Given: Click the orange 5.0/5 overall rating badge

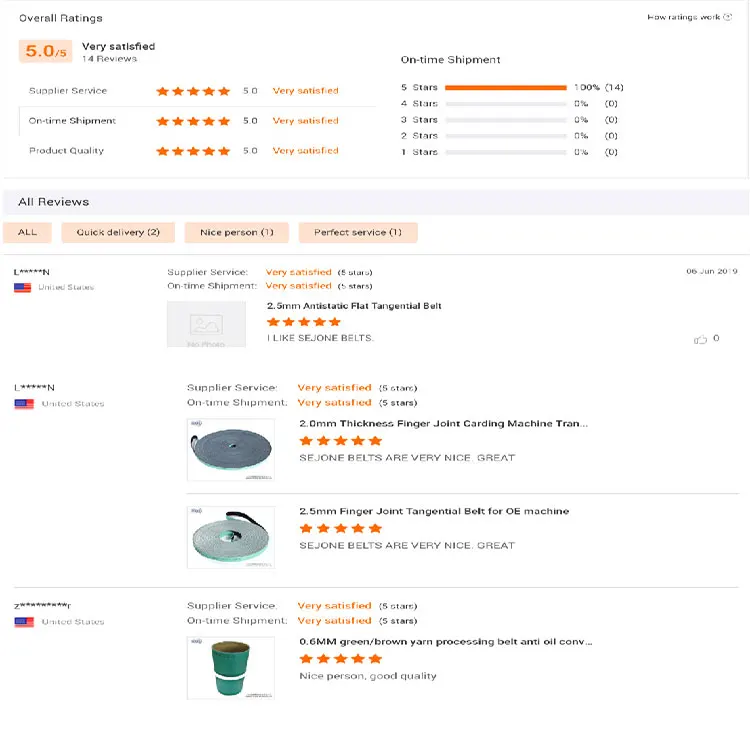Looking at the screenshot, I should (47, 52).
